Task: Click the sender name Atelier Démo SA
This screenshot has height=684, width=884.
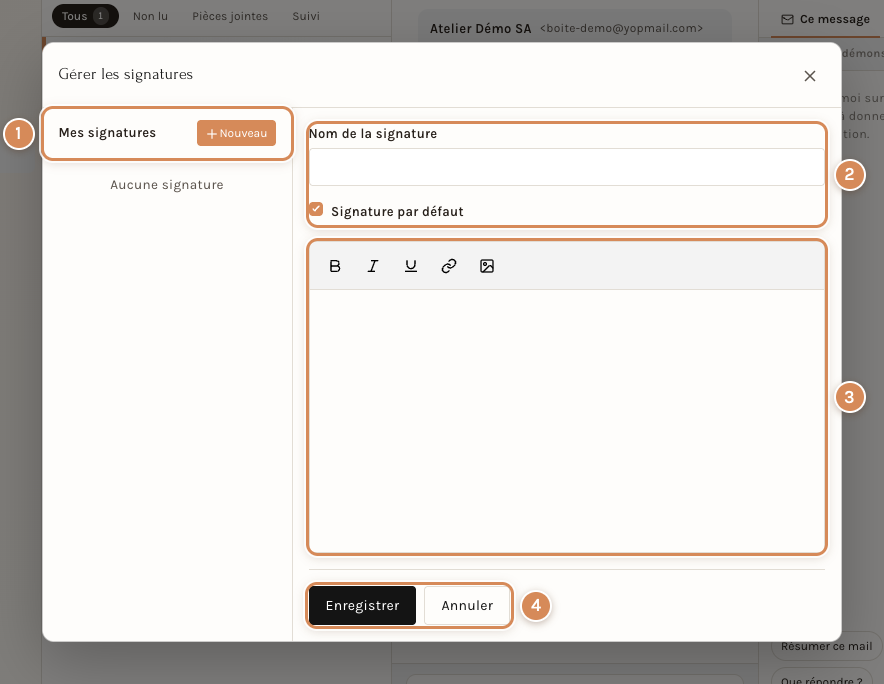Action: pos(480,29)
